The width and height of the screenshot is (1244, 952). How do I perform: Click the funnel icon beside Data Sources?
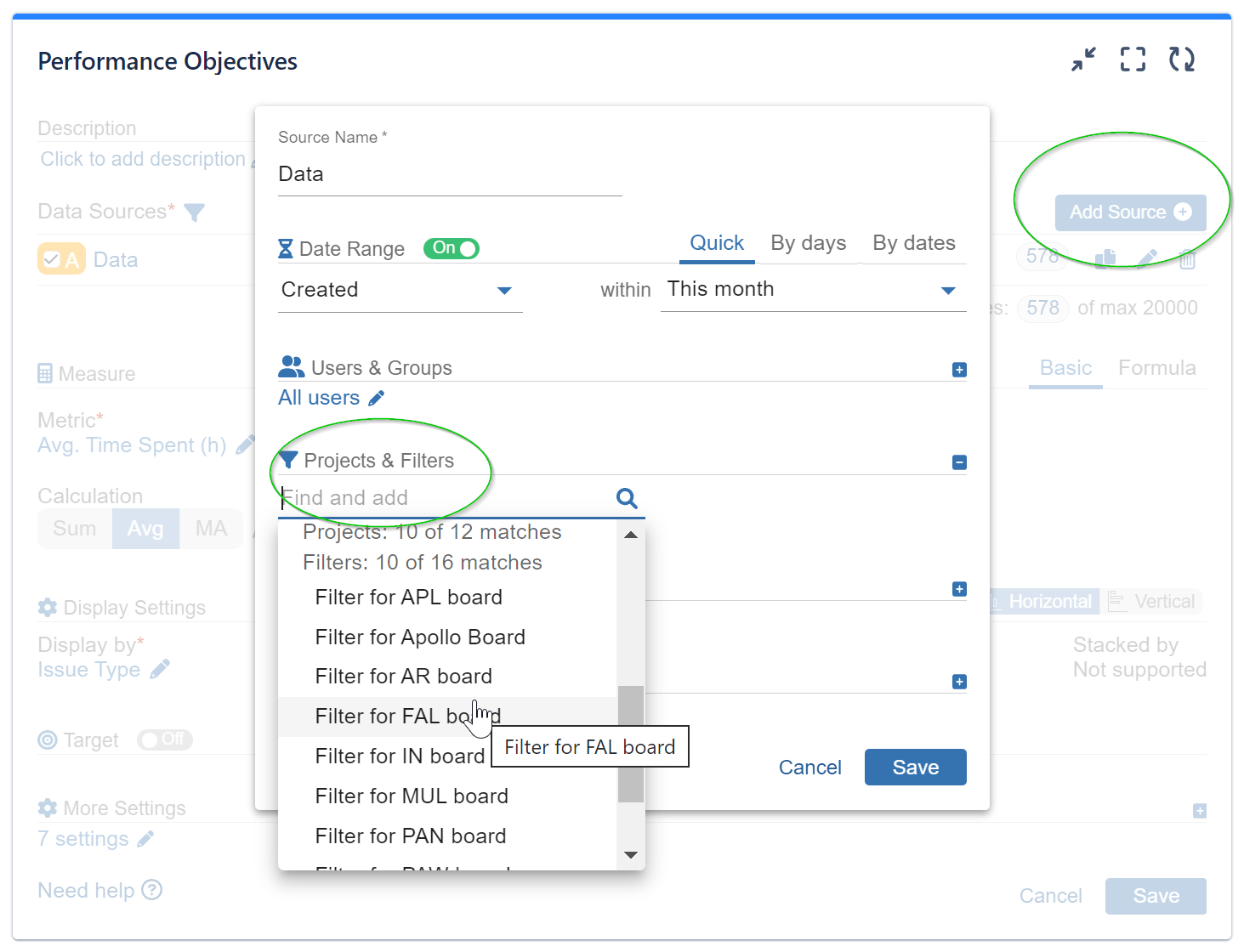194,212
